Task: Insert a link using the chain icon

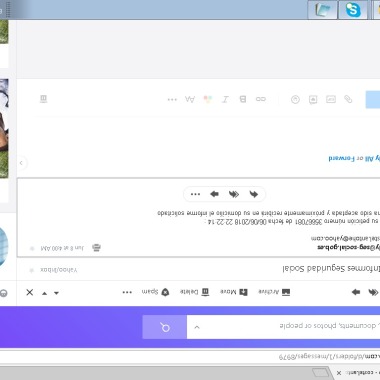Action: pyautogui.click(x=261, y=99)
